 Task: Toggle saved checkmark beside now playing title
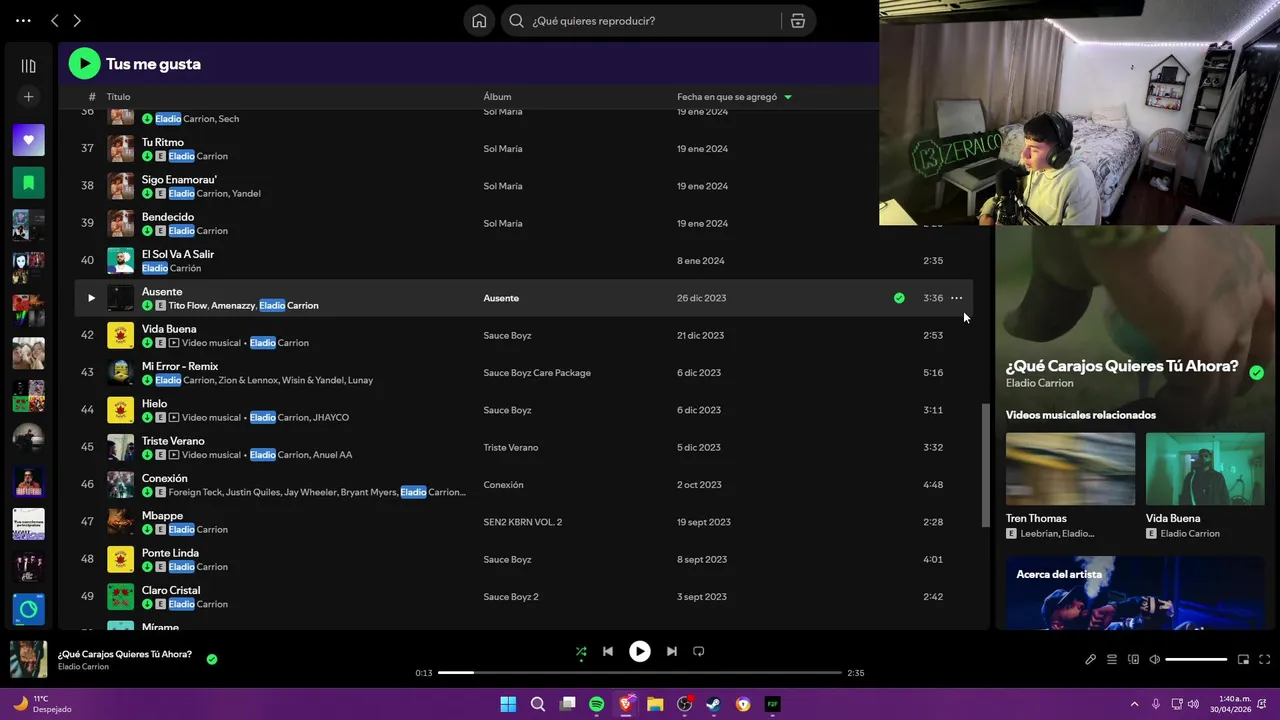(x=212, y=659)
